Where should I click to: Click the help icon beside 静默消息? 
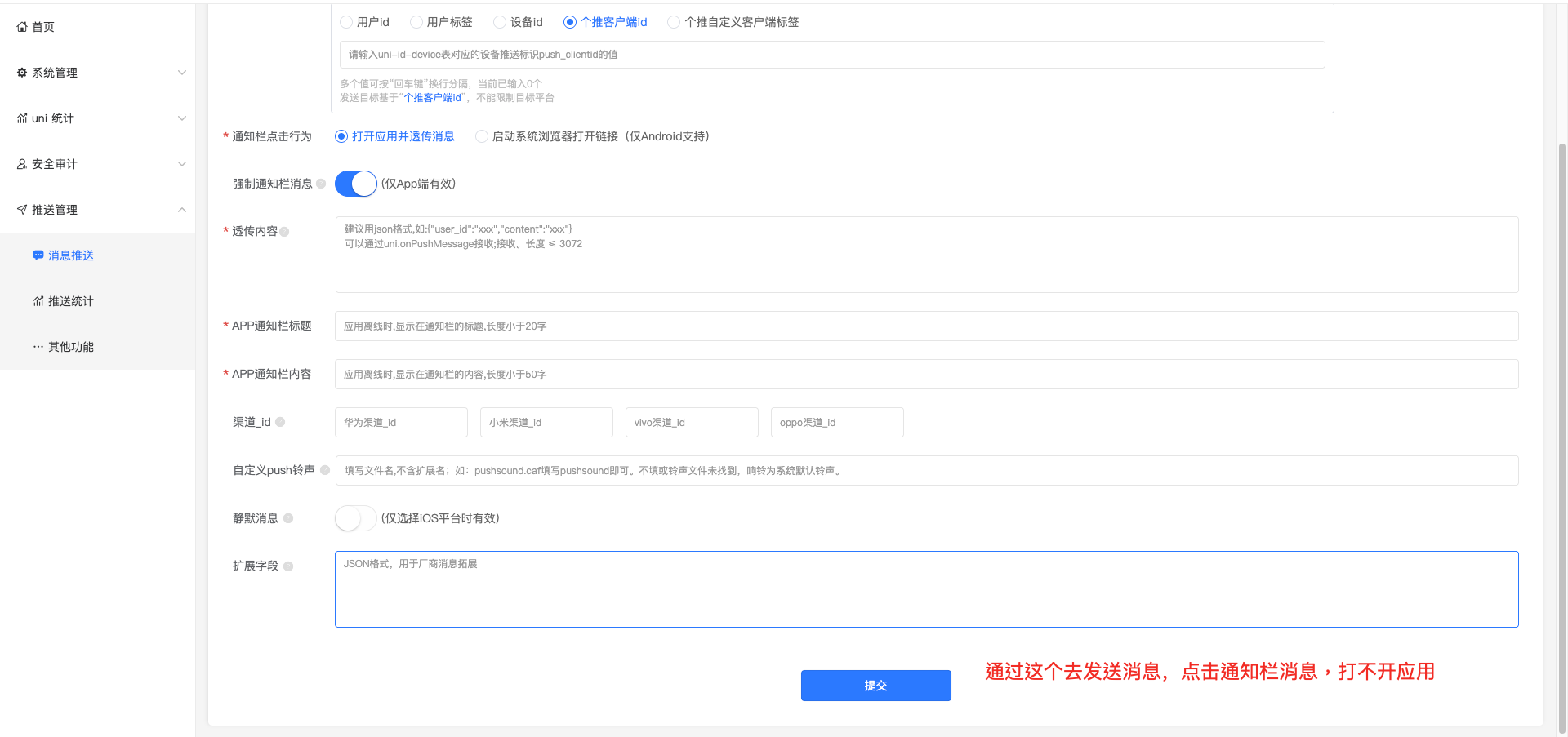click(x=288, y=518)
